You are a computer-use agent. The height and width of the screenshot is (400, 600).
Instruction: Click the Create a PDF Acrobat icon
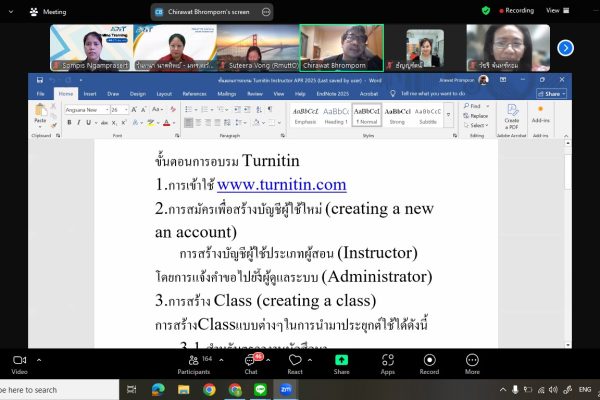coord(512,116)
